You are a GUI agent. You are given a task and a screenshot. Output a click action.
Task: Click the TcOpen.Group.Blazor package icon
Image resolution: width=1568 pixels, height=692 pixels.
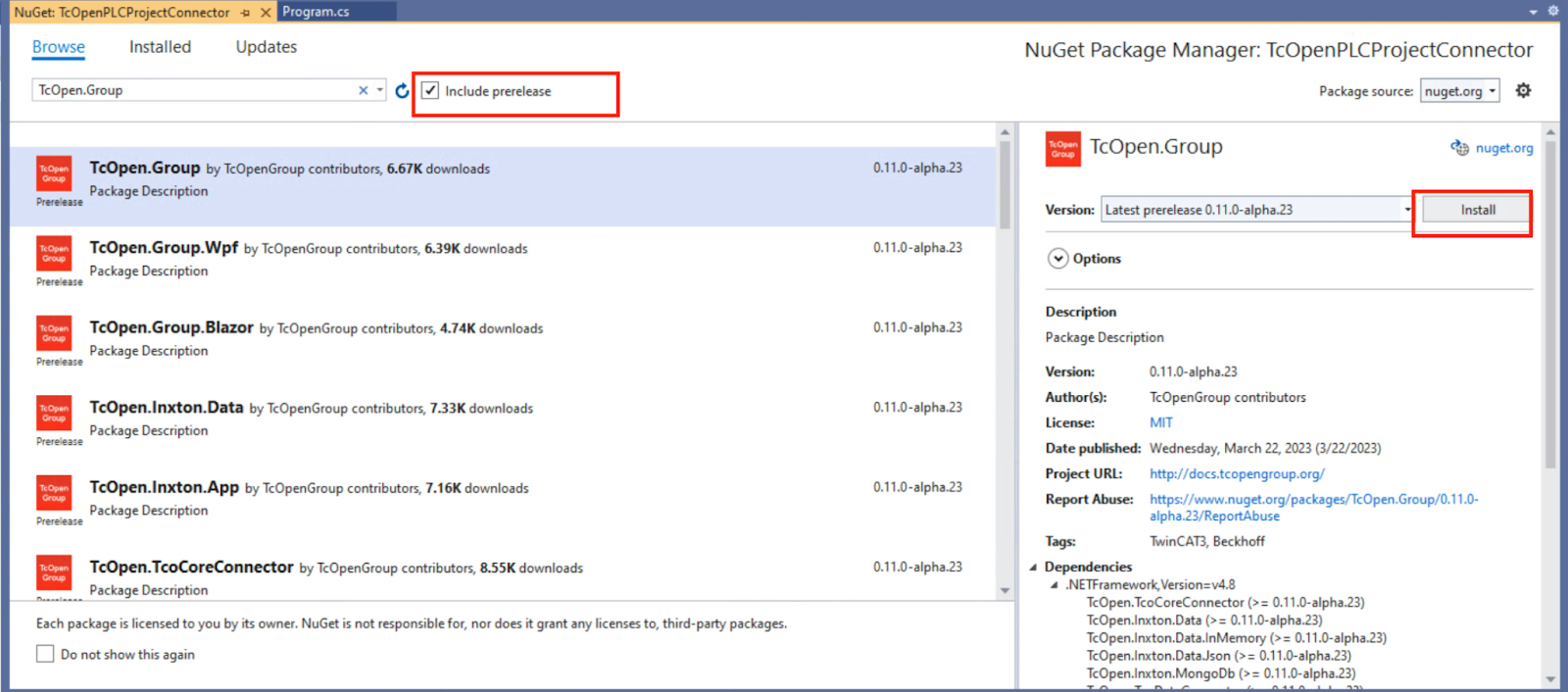pyautogui.click(x=54, y=333)
